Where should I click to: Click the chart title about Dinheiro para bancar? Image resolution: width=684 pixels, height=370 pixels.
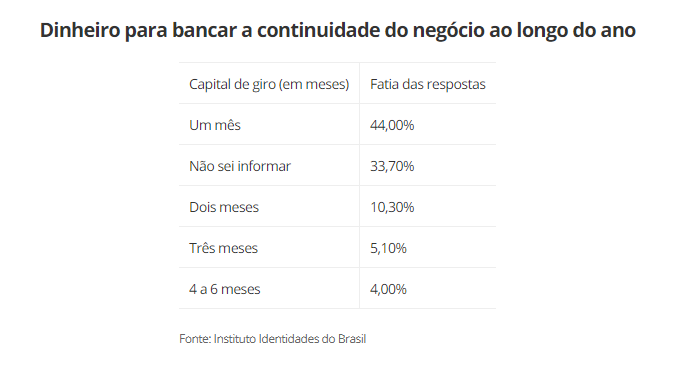(x=338, y=31)
